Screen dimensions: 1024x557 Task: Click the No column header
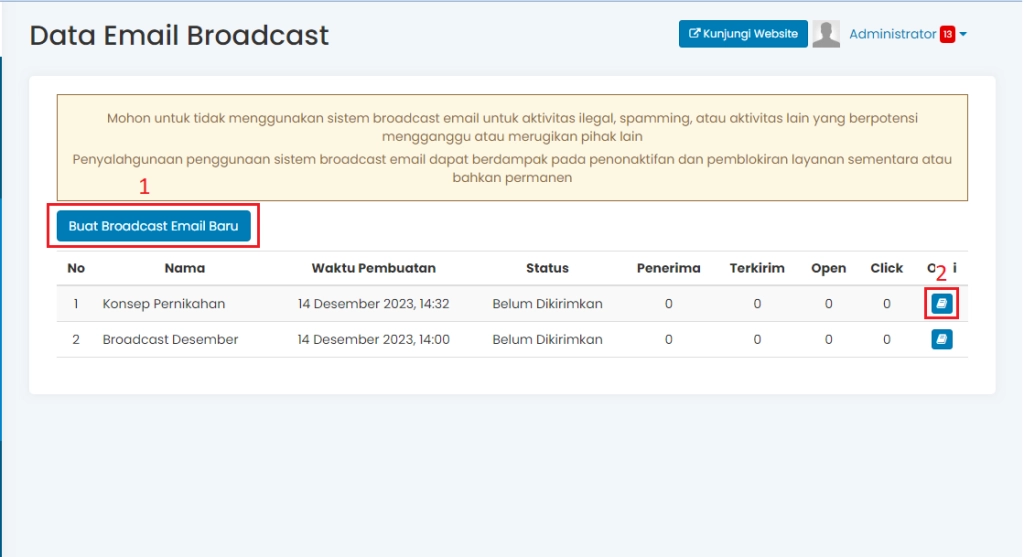[x=76, y=268]
